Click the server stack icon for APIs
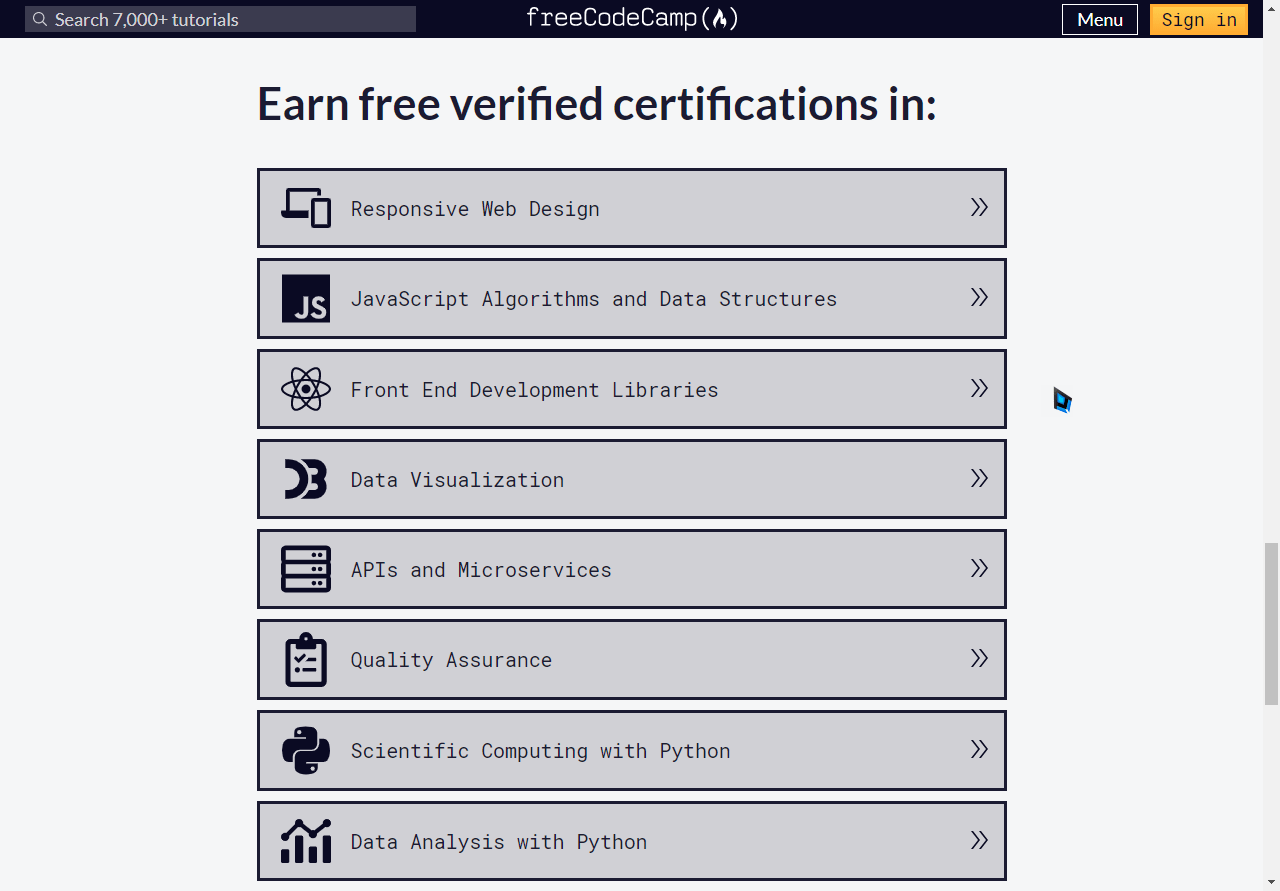This screenshot has width=1280, height=891. point(306,569)
